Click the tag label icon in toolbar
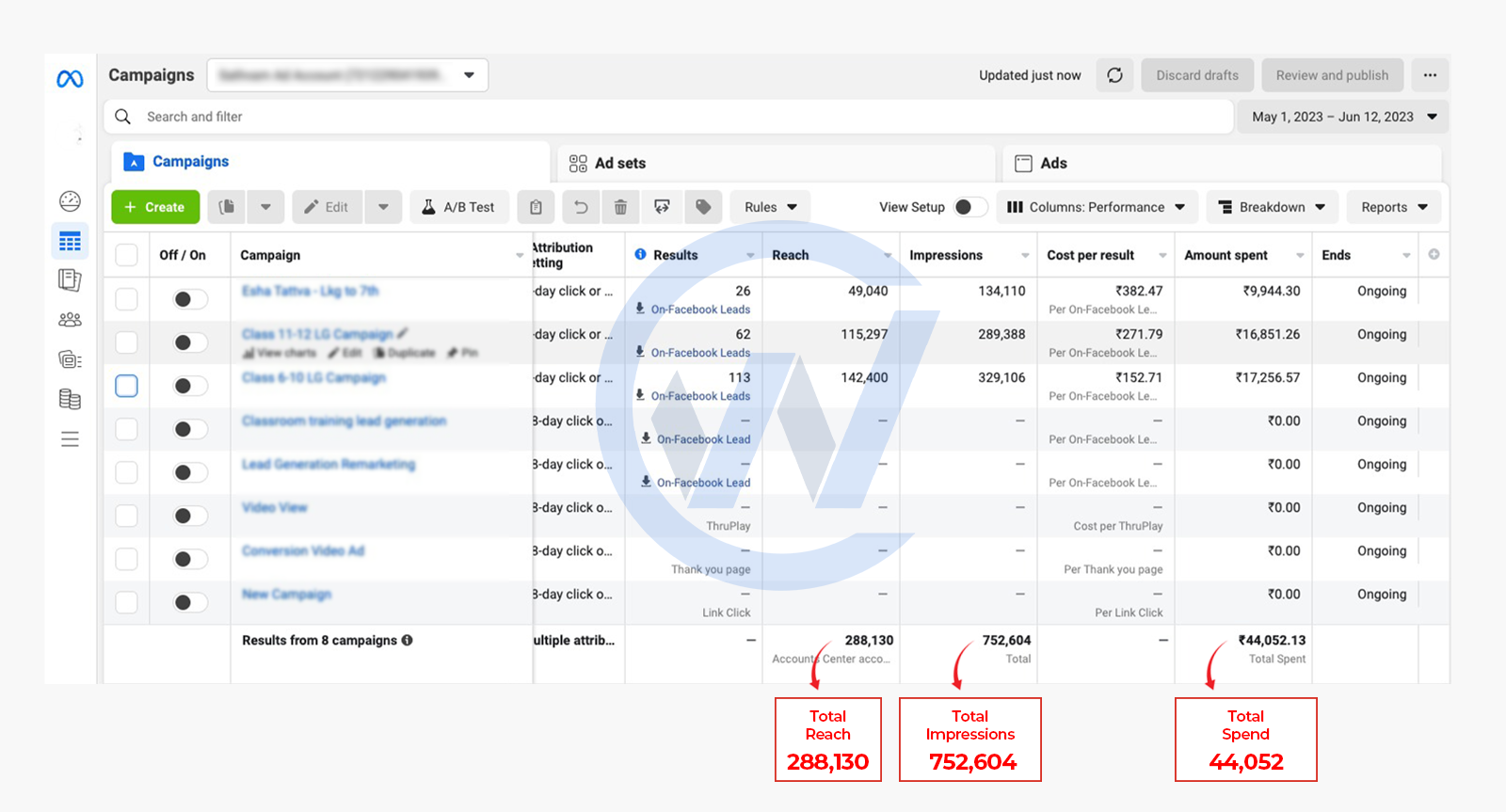The height and width of the screenshot is (812, 1506). pos(703,207)
